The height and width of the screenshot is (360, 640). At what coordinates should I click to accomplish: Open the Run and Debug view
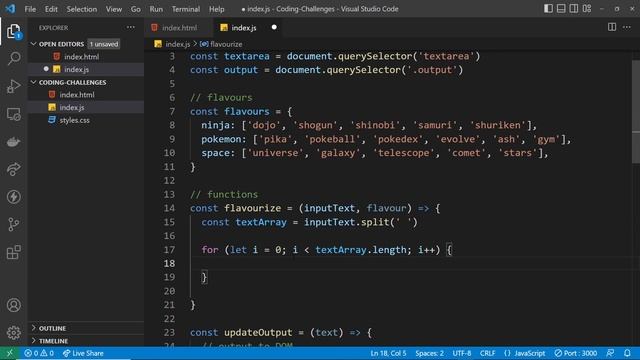[x=13, y=87]
